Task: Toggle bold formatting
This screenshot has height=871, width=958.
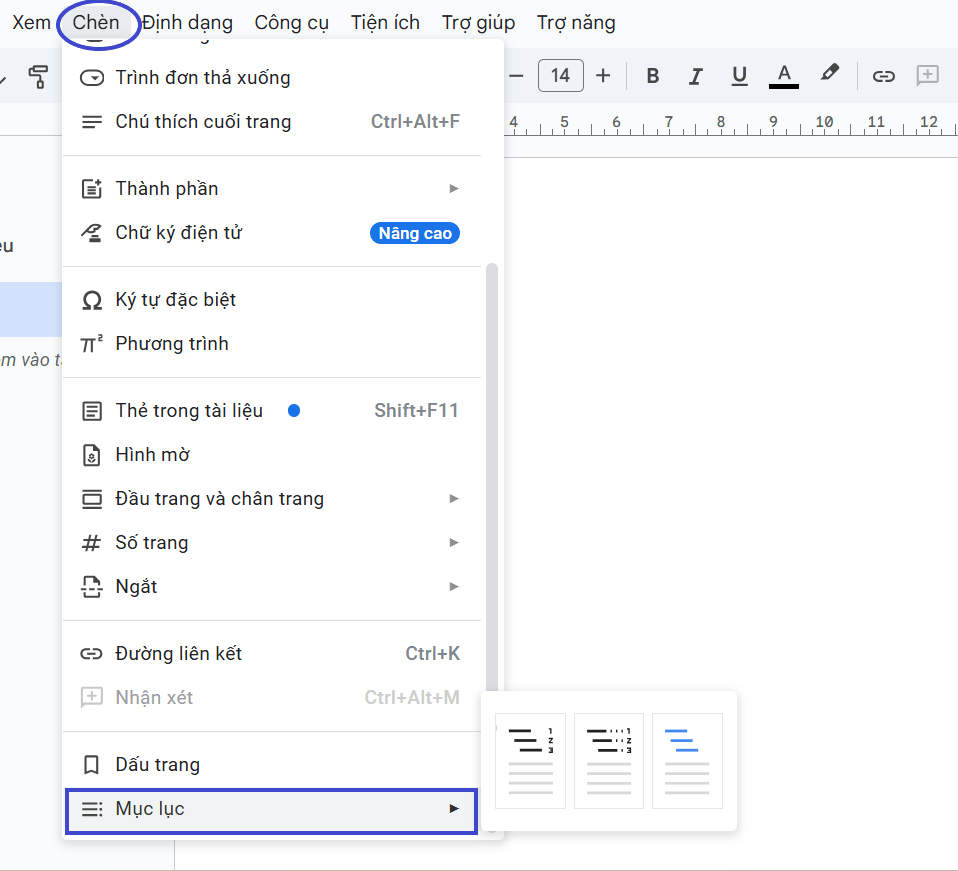Action: point(652,75)
